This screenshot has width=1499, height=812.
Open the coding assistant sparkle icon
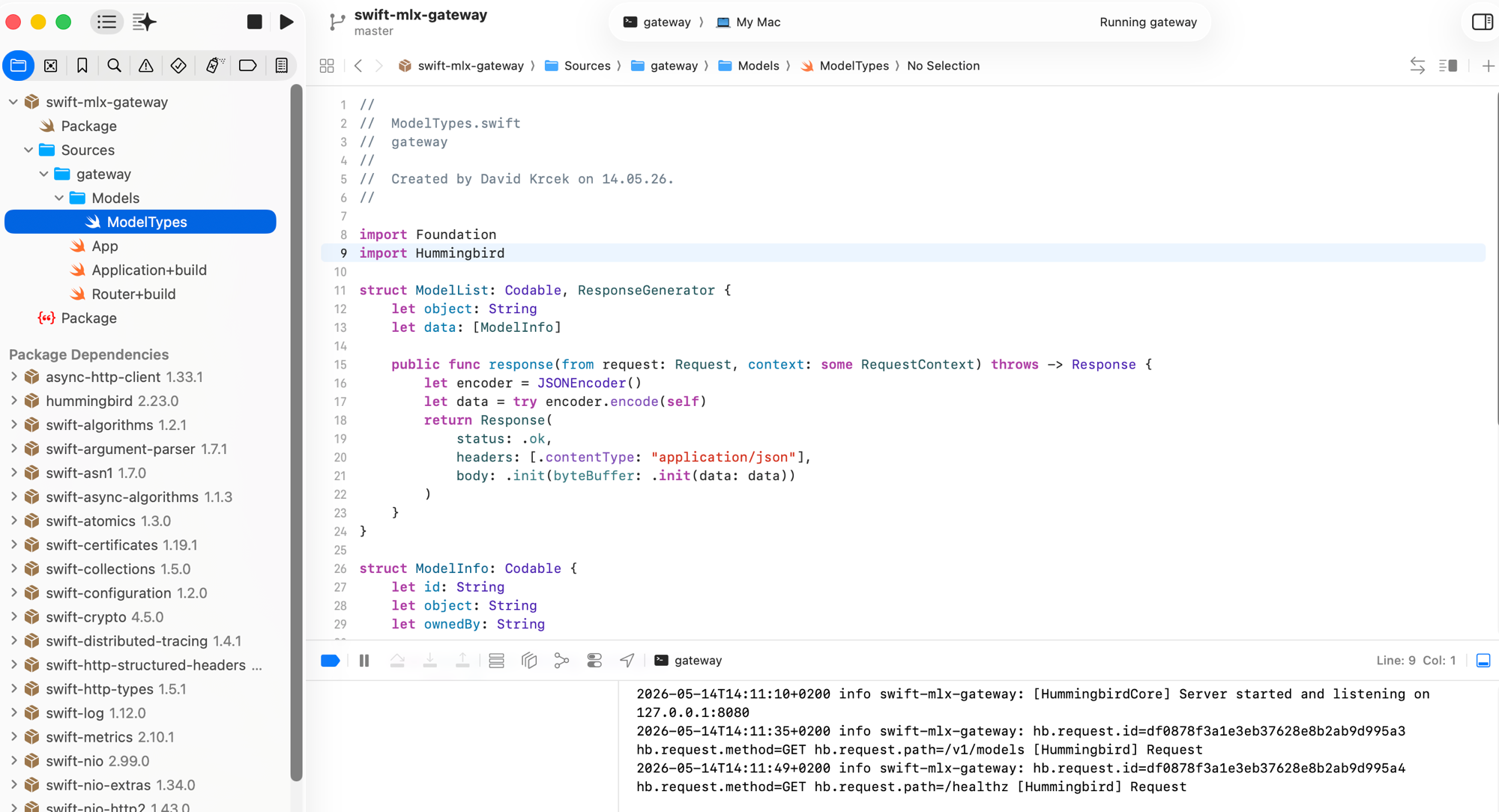(144, 22)
